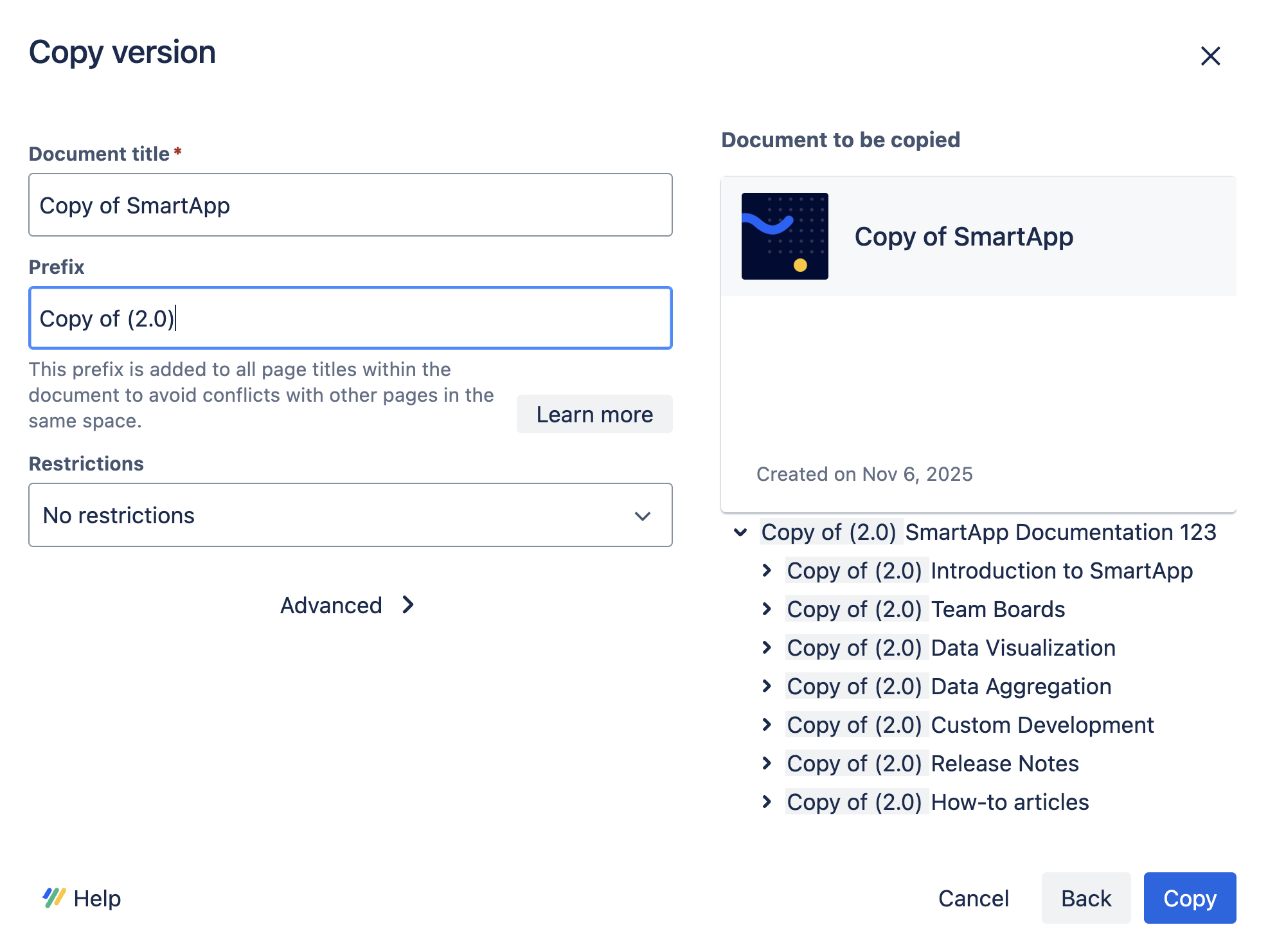Click the document thumbnail image next to Copy of SmartApp

[785, 235]
